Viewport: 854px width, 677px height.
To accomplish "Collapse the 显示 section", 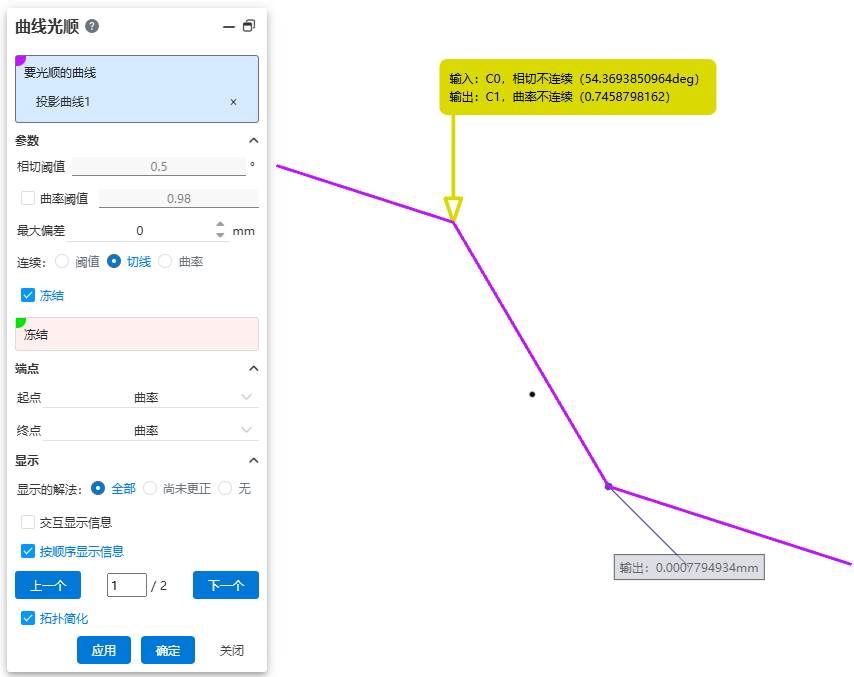I will pos(253,461).
